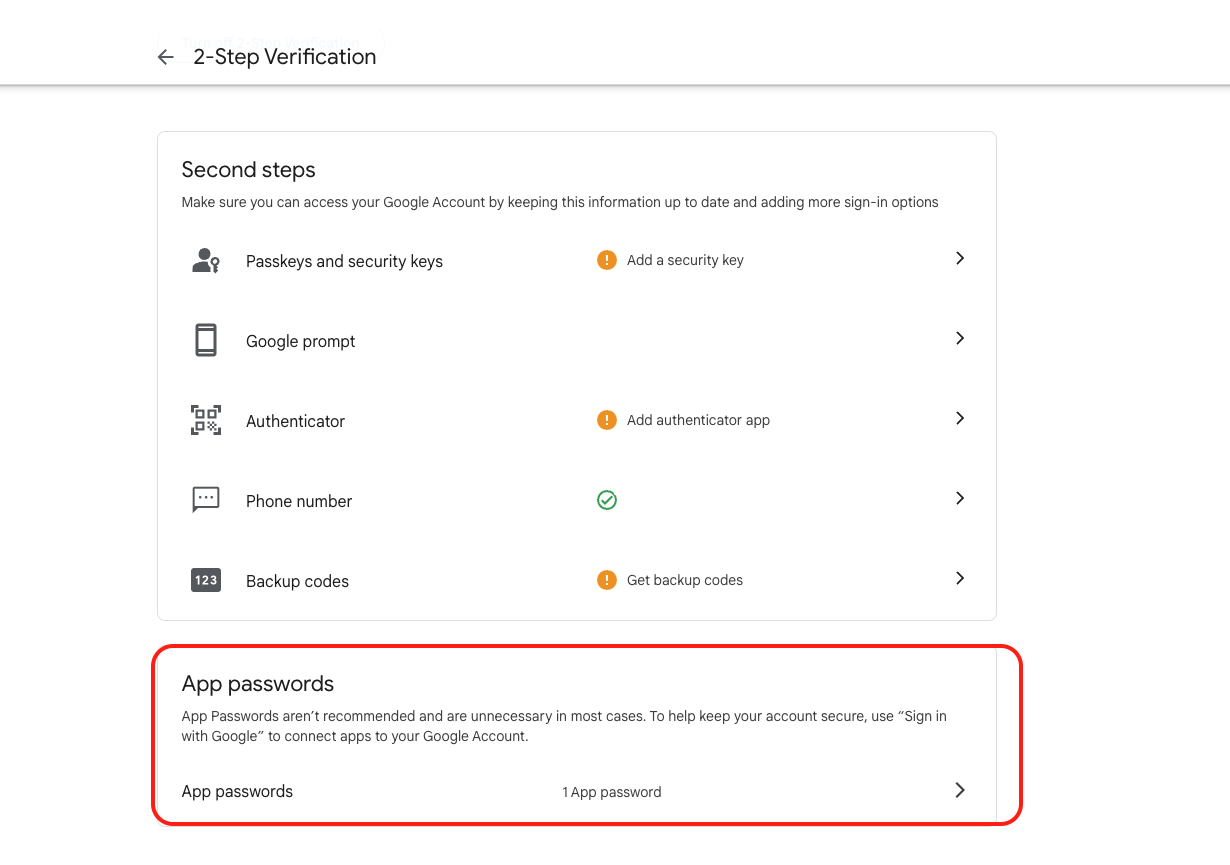
Task: Click the Authenticator QR code icon
Action: coord(206,420)
